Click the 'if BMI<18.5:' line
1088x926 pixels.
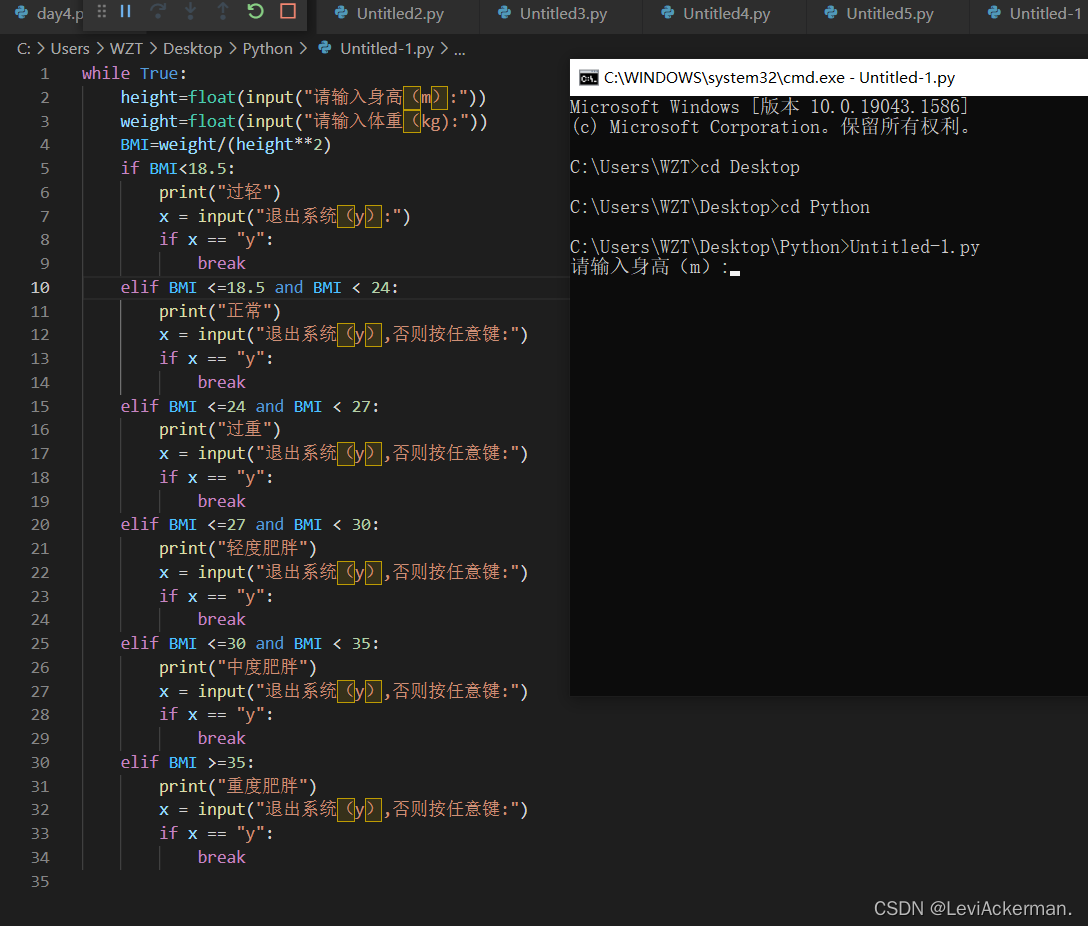178,169
